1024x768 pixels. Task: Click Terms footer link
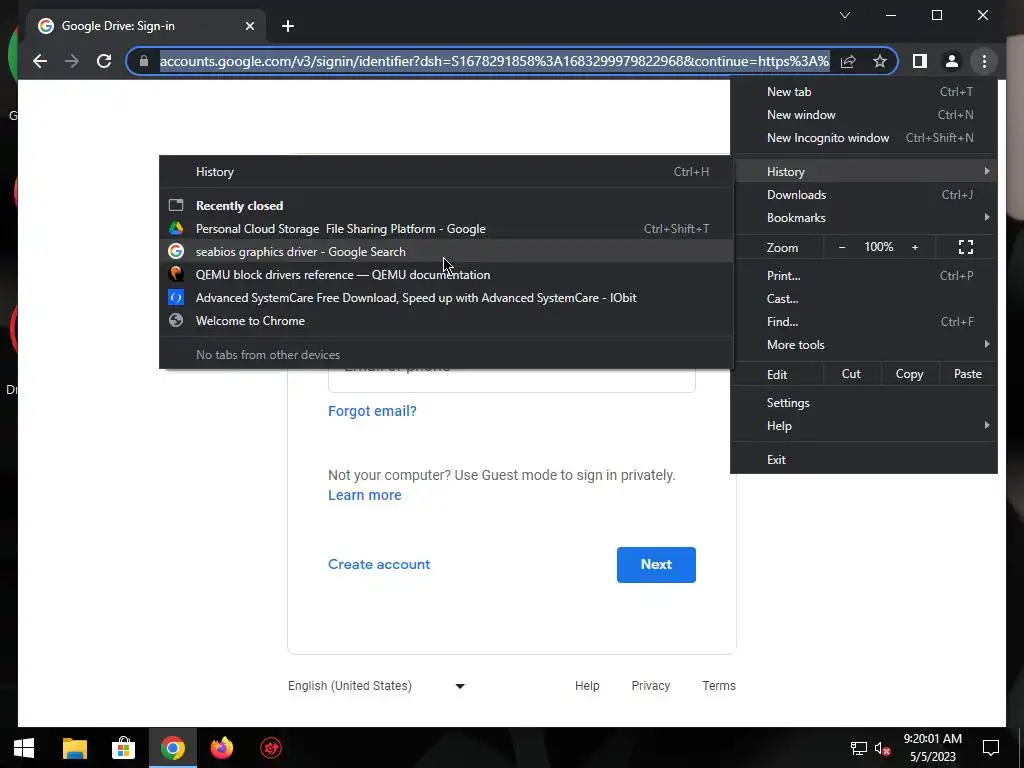[719, 686]
